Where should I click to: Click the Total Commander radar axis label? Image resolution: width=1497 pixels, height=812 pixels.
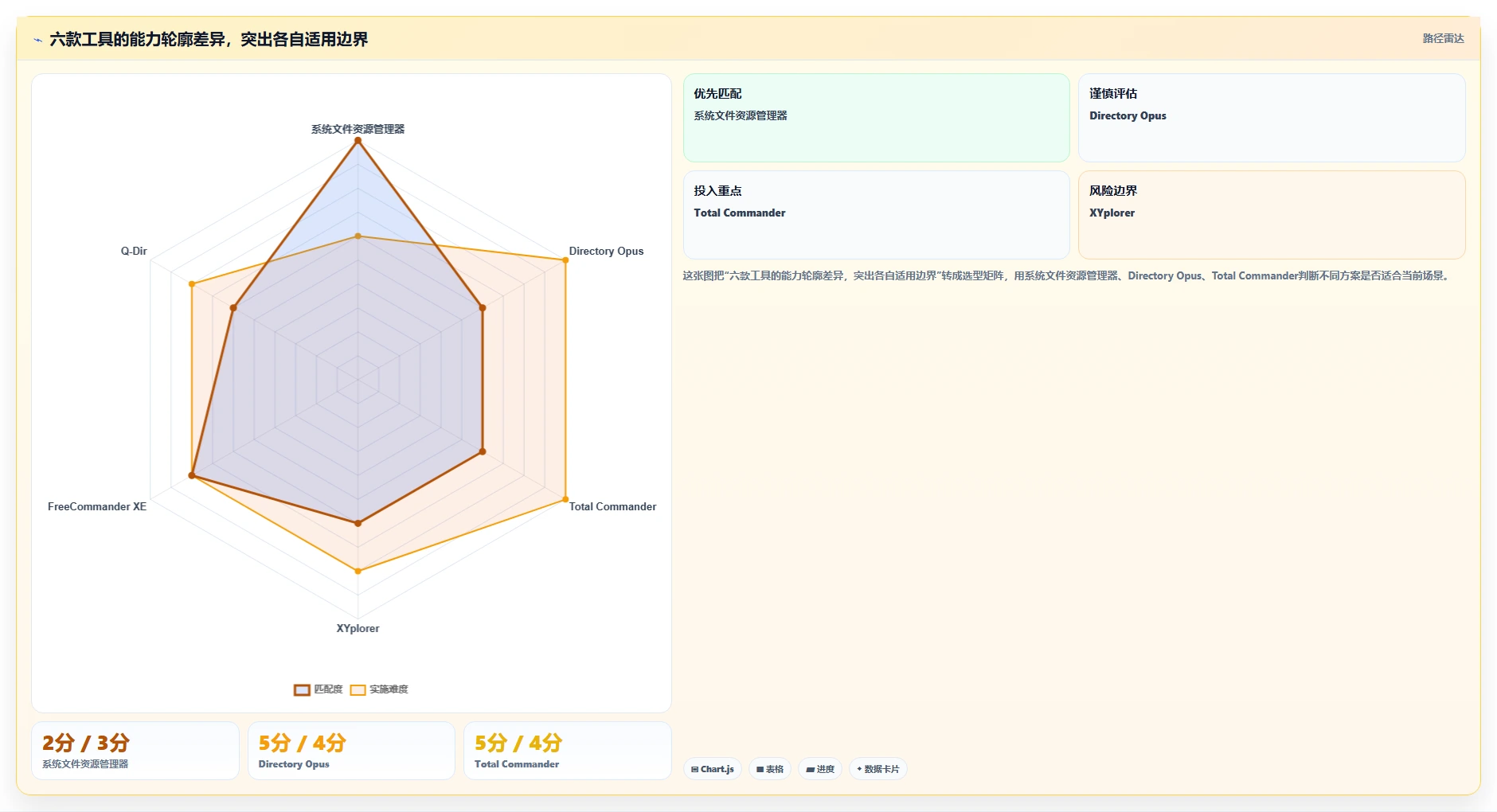[x=612, y=506]
